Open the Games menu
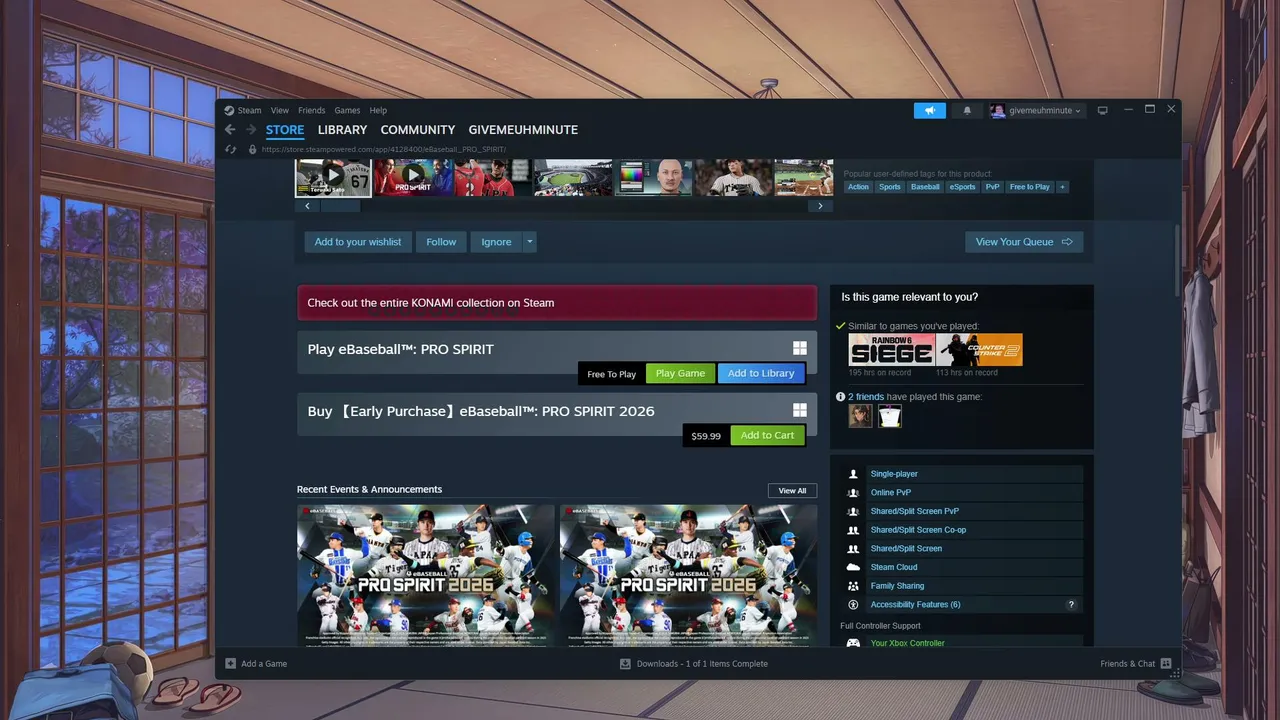 click(x=347, y=110)
